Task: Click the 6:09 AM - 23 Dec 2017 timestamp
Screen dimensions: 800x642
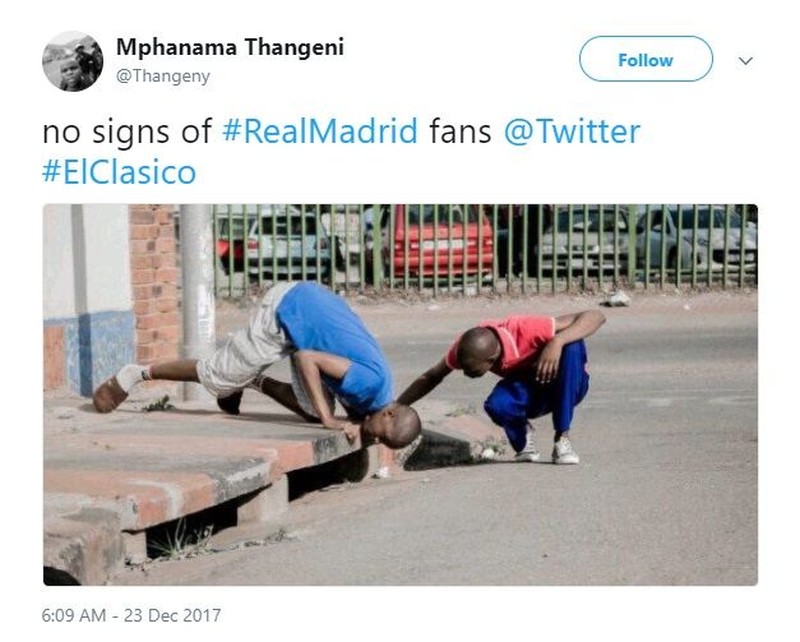Action: click(x=132, y=615)
